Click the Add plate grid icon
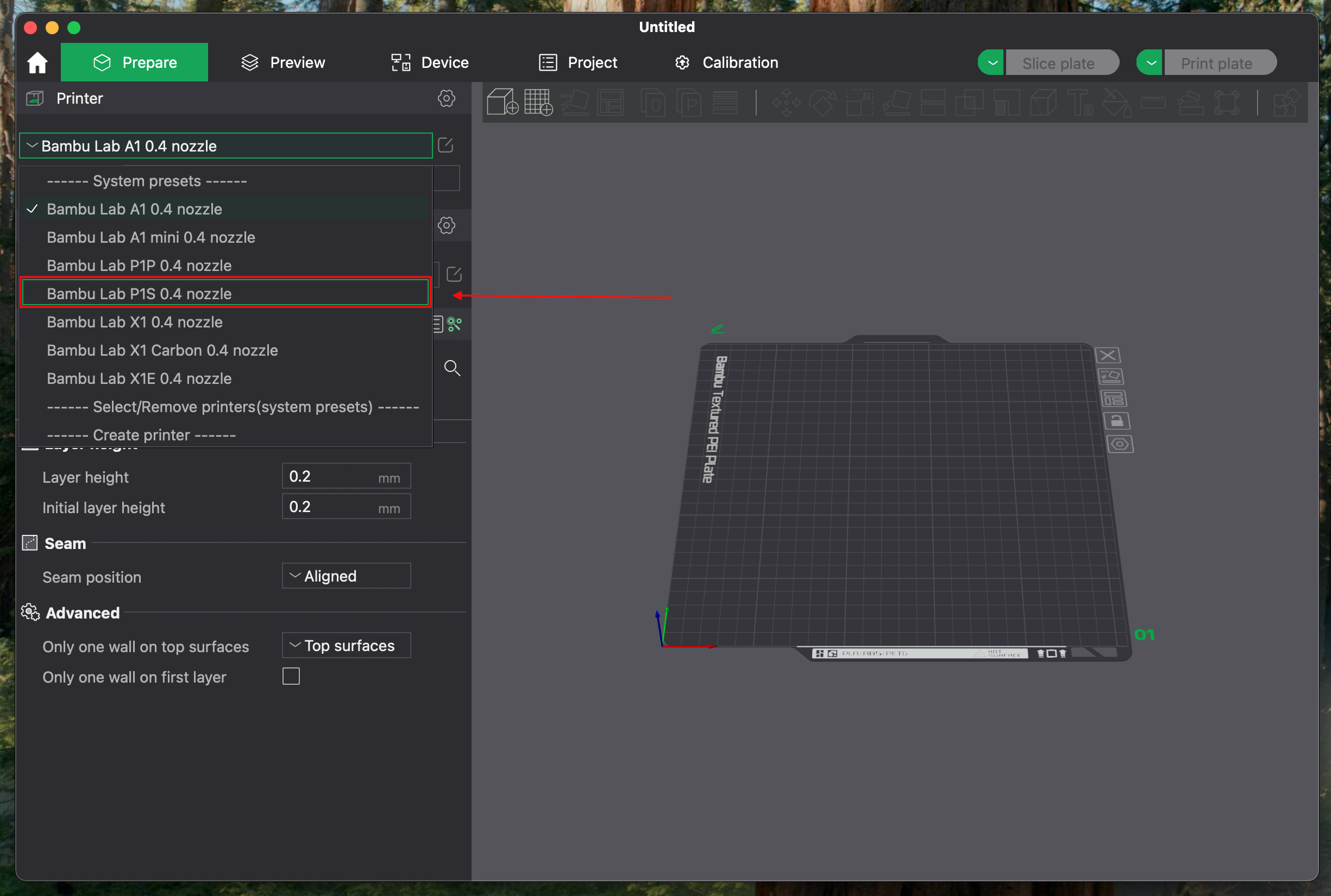Screen dimensions: 1331x896 click(538, 102)
